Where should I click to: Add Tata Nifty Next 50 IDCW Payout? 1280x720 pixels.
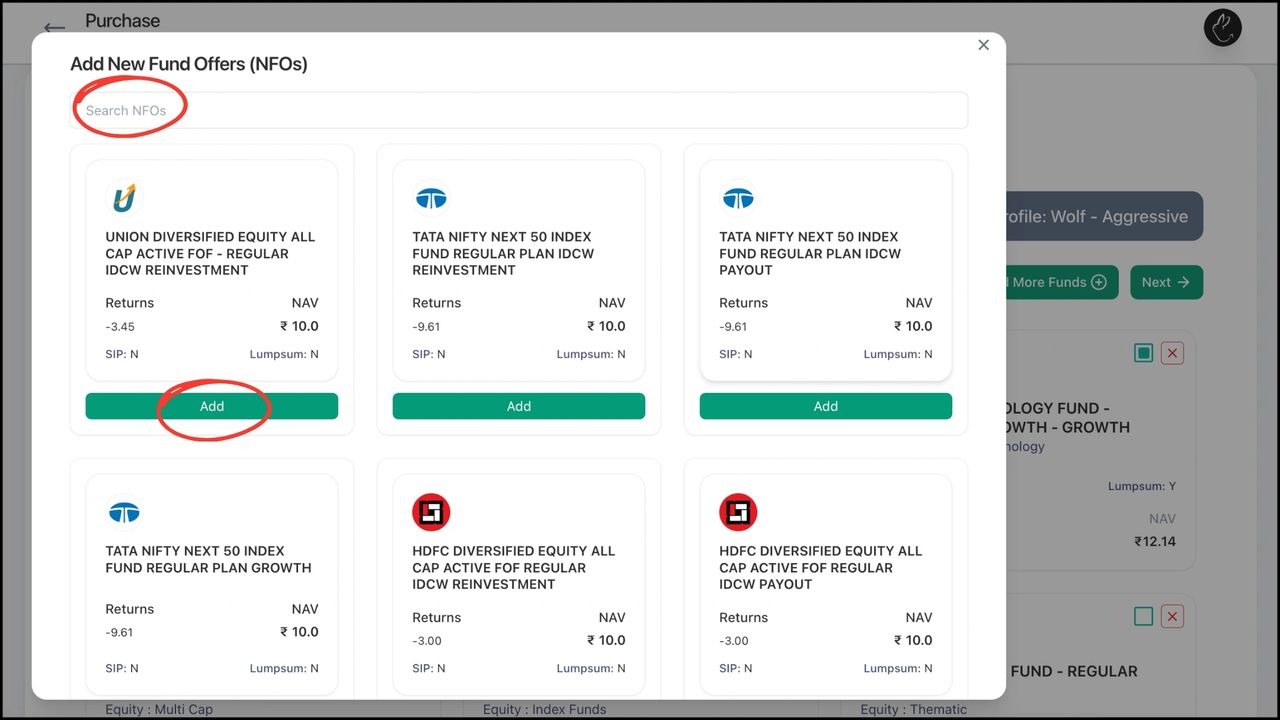pyautogui.click(x=825, y=406)
